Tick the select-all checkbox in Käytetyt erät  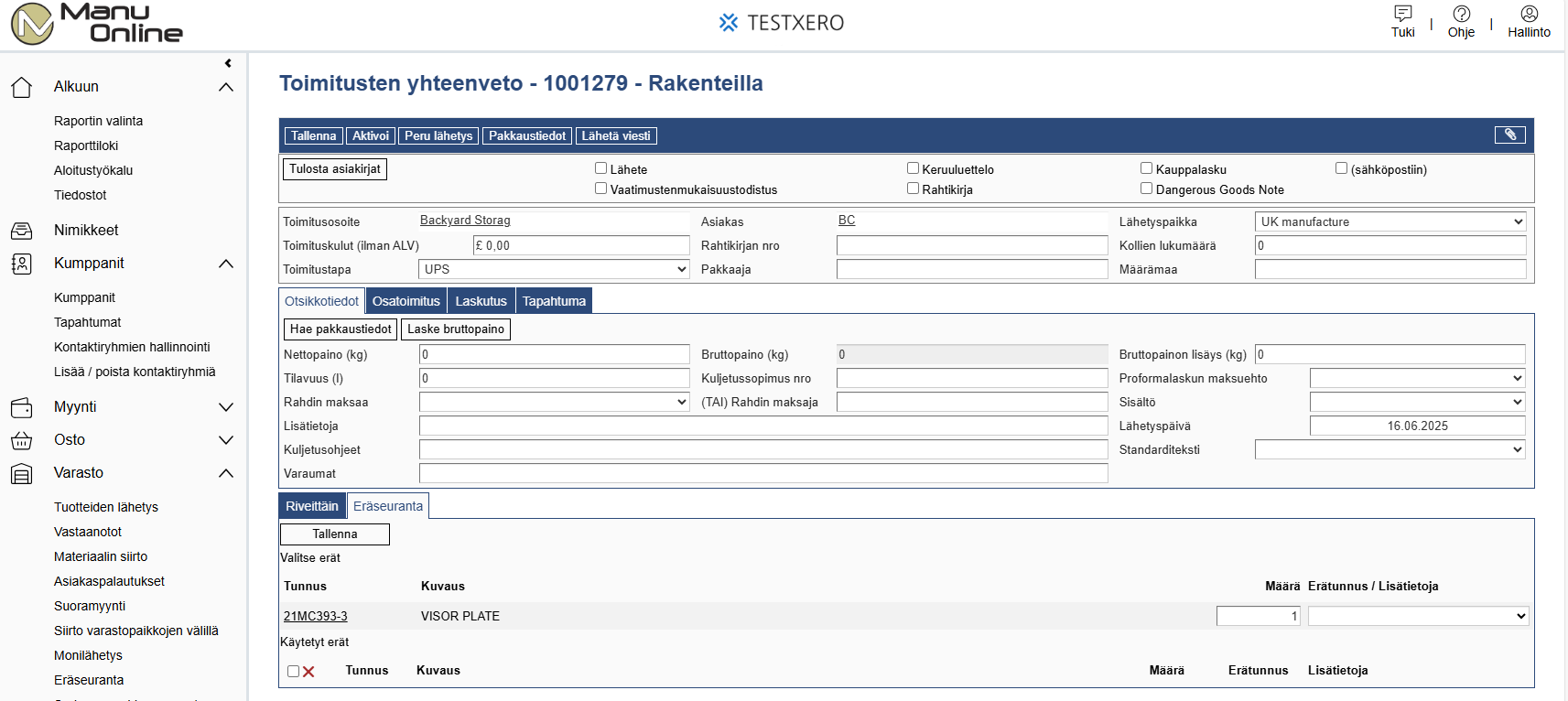point(293,672)
